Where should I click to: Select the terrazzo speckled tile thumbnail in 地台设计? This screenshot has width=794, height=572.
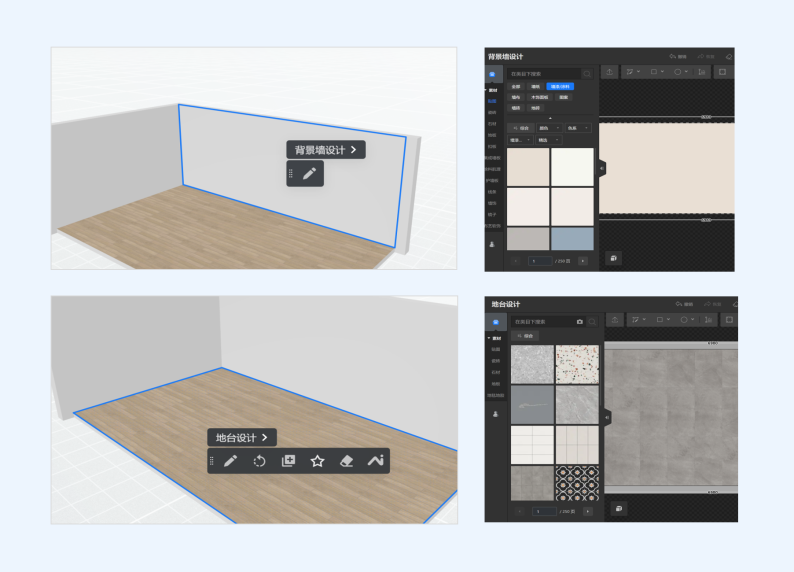(577, 364)
